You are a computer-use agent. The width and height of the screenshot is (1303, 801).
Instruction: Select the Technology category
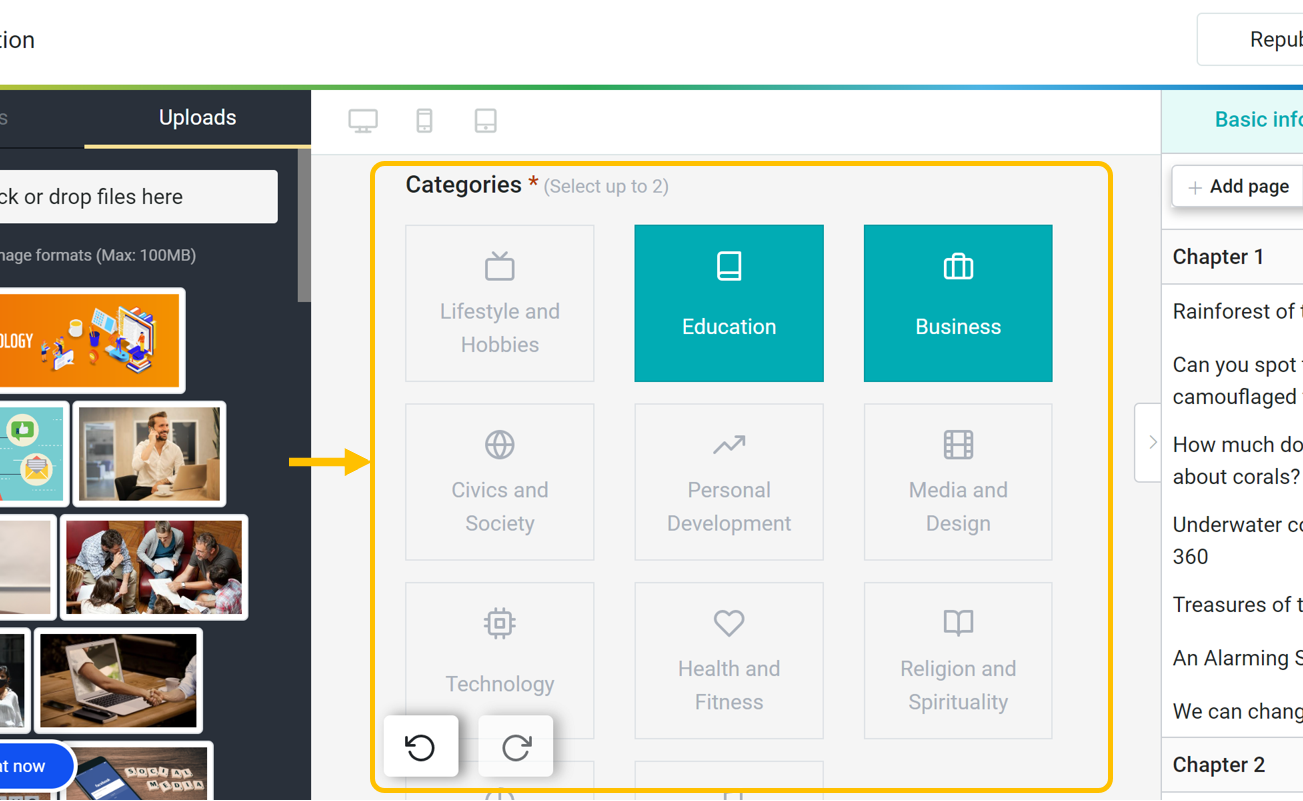pos(500,661)
